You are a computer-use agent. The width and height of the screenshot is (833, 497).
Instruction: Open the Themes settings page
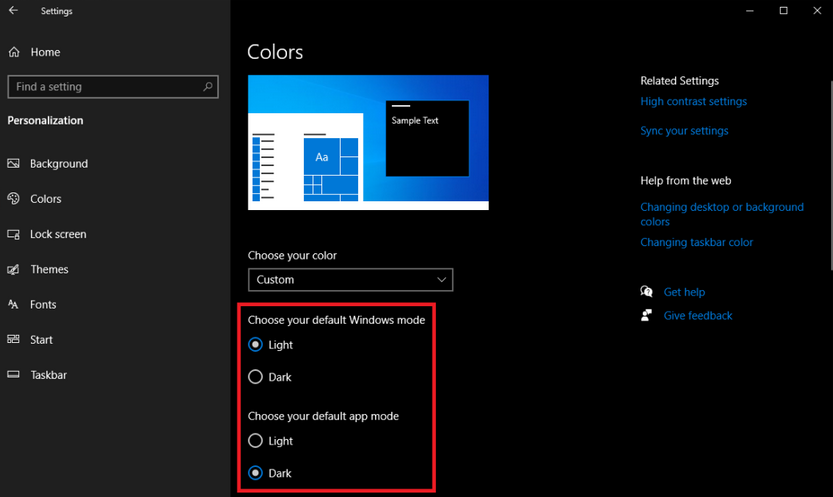49,269
